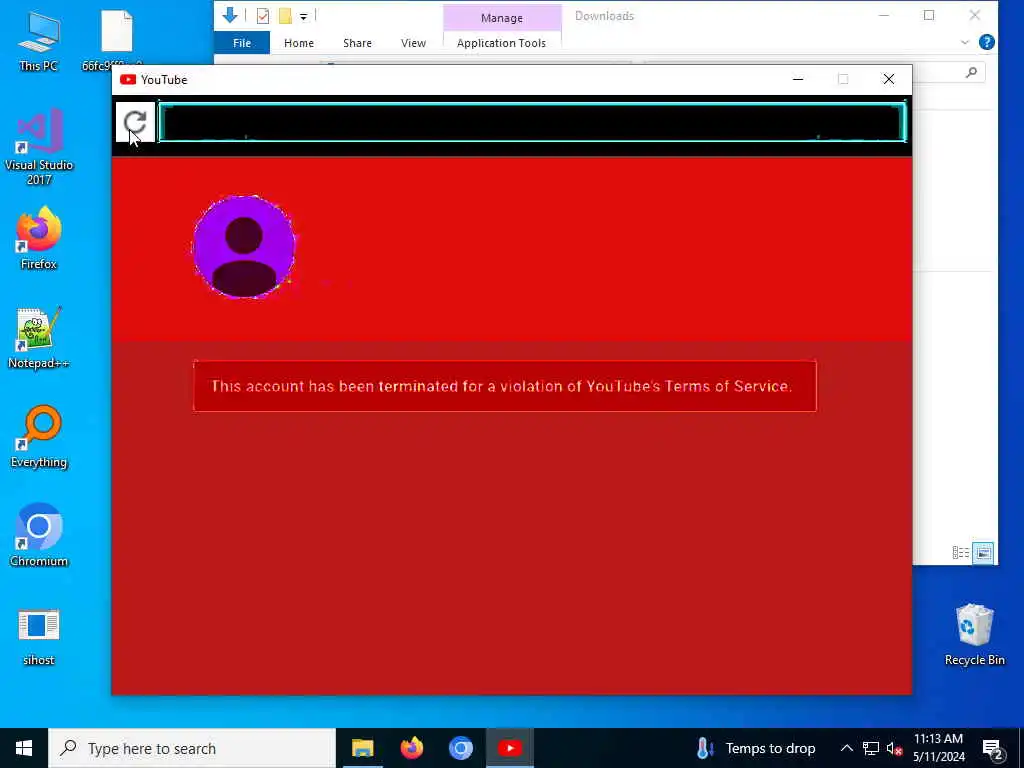1024x768 pixels.
Task: Open the clock showing 11:13 AM
Action: tap(938, 748)
